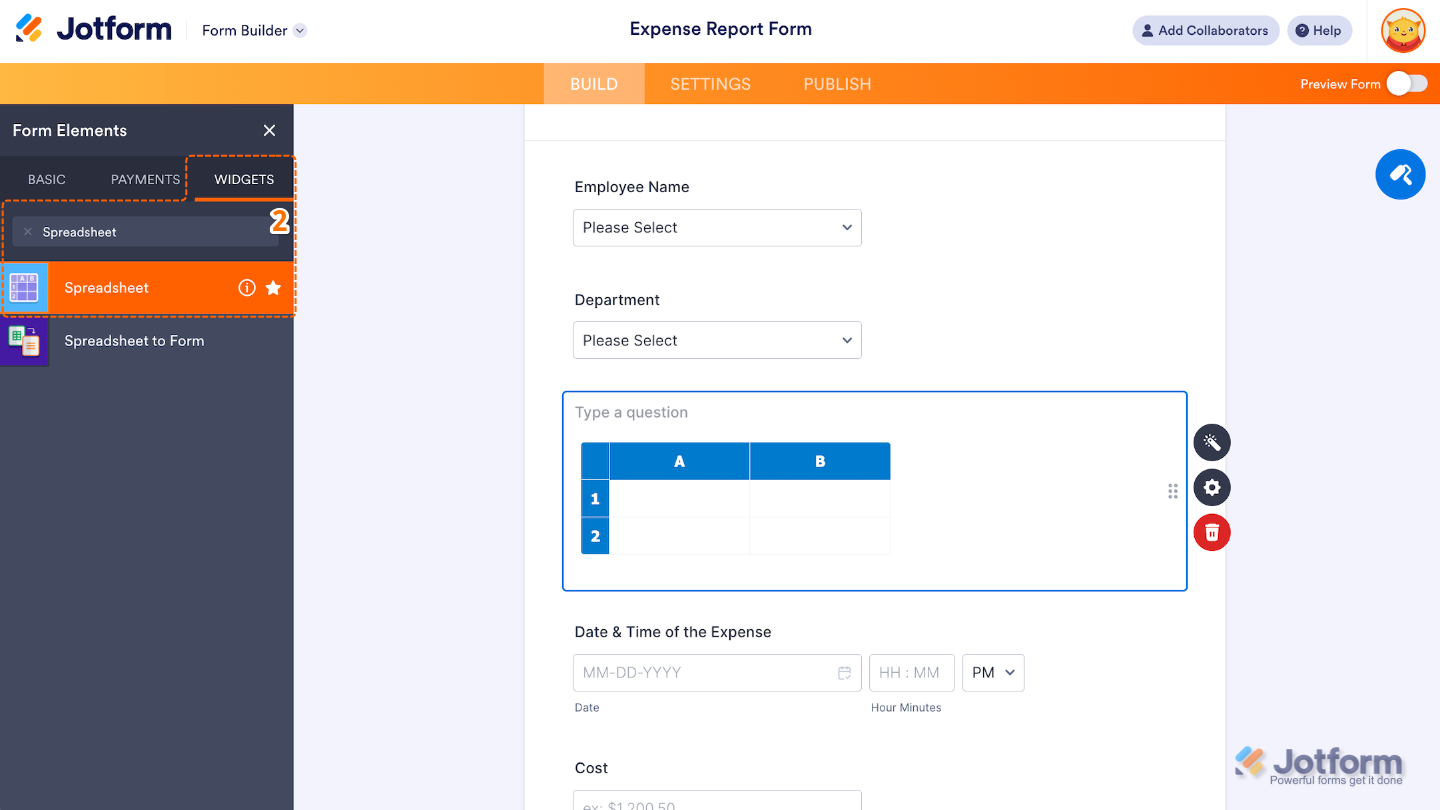Expand the Employee Name dropdown

pos(717,228)
